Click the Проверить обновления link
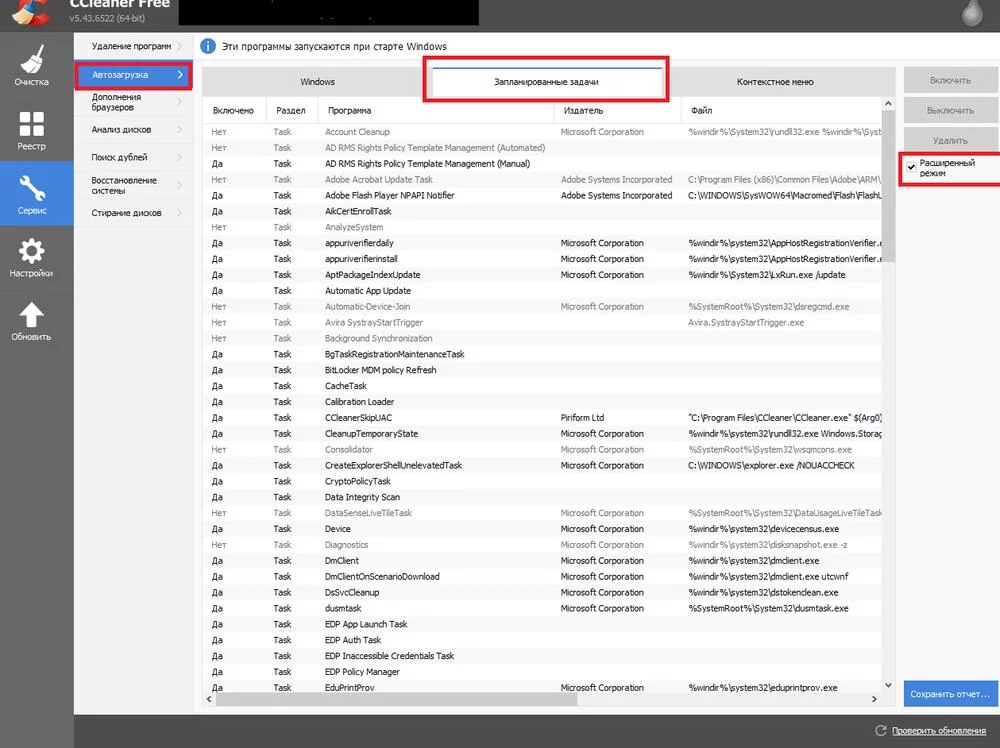Screen dimensions: 1000x748 (x=938, y=731)
